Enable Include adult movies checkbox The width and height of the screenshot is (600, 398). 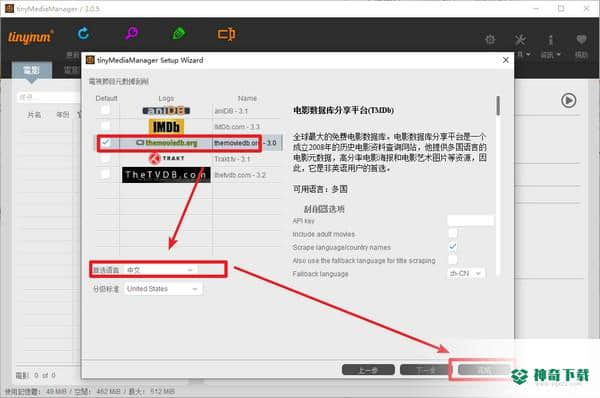pyautogui.click(x=453, y=233)
